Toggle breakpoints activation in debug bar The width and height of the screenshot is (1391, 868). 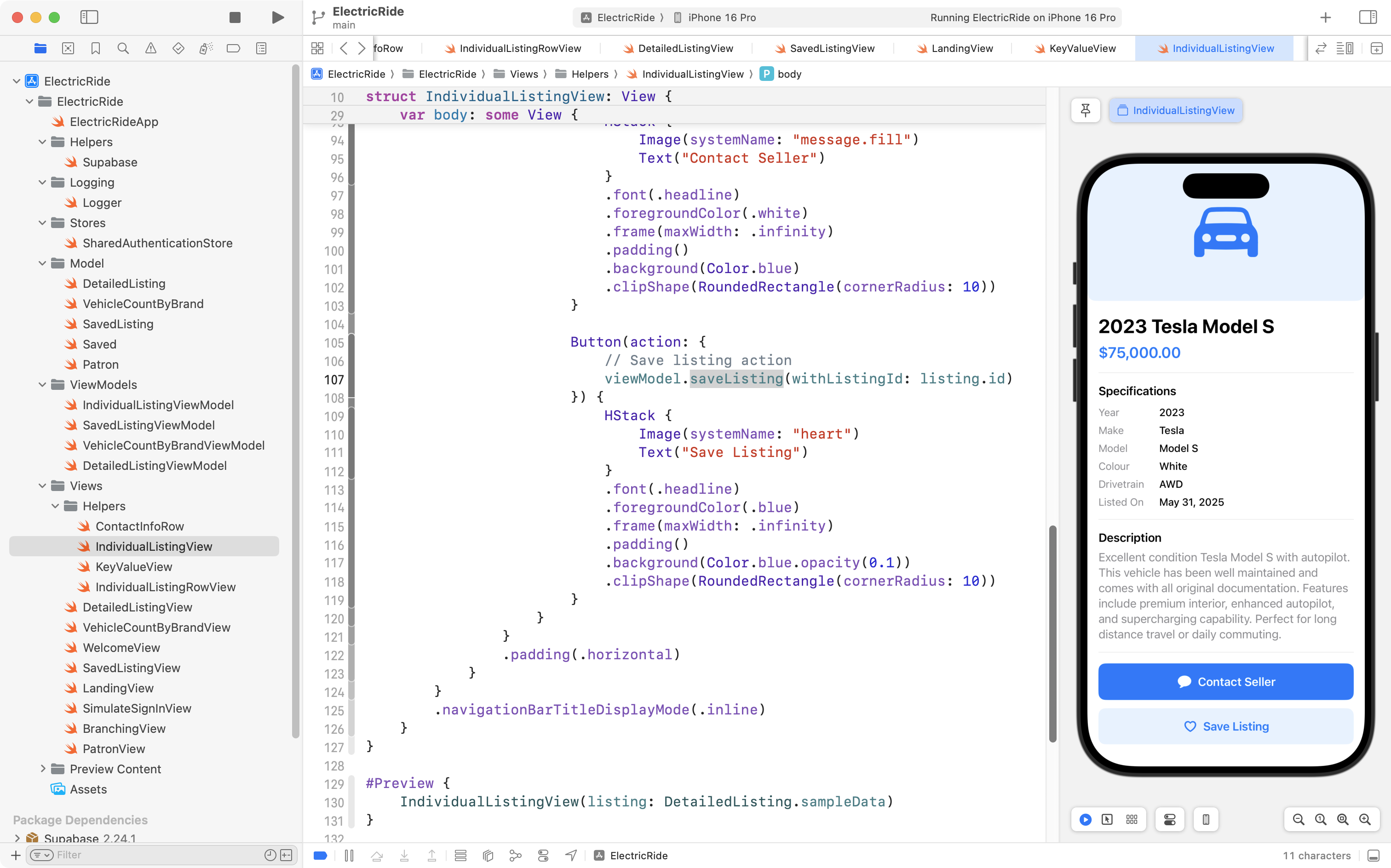click(x=321, y=856)
